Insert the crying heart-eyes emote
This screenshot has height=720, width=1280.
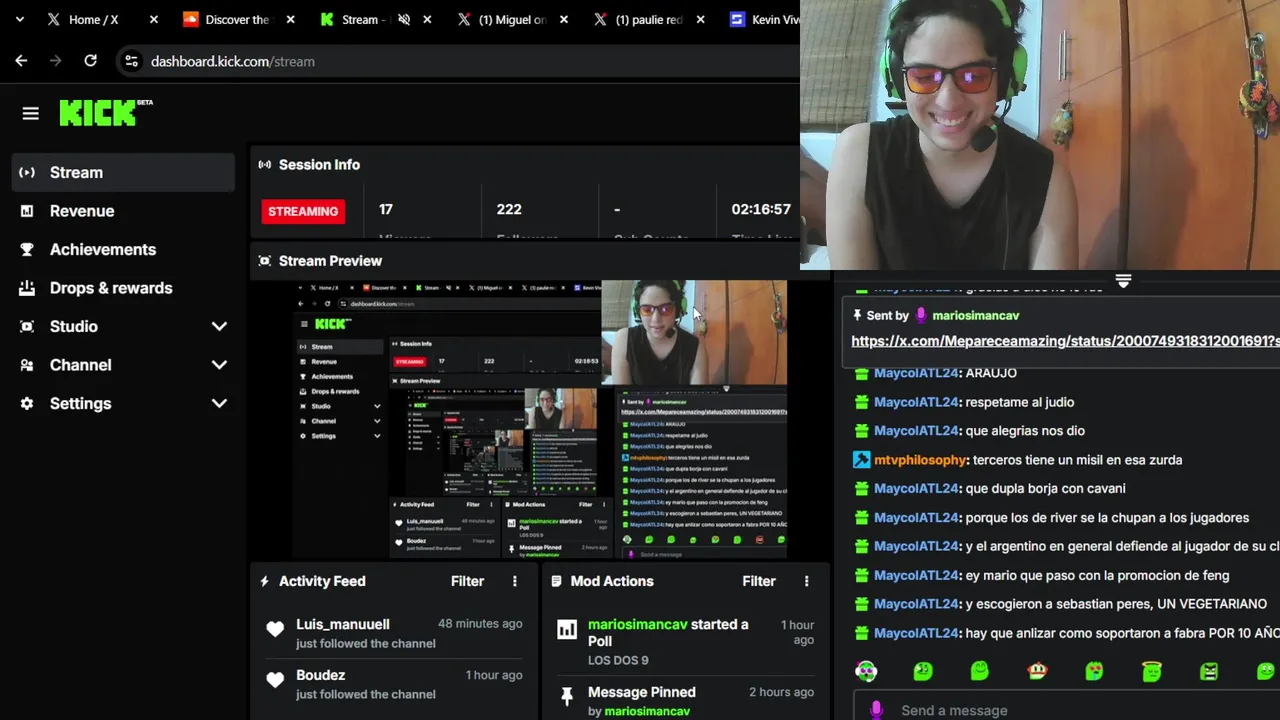(1094, 671)
